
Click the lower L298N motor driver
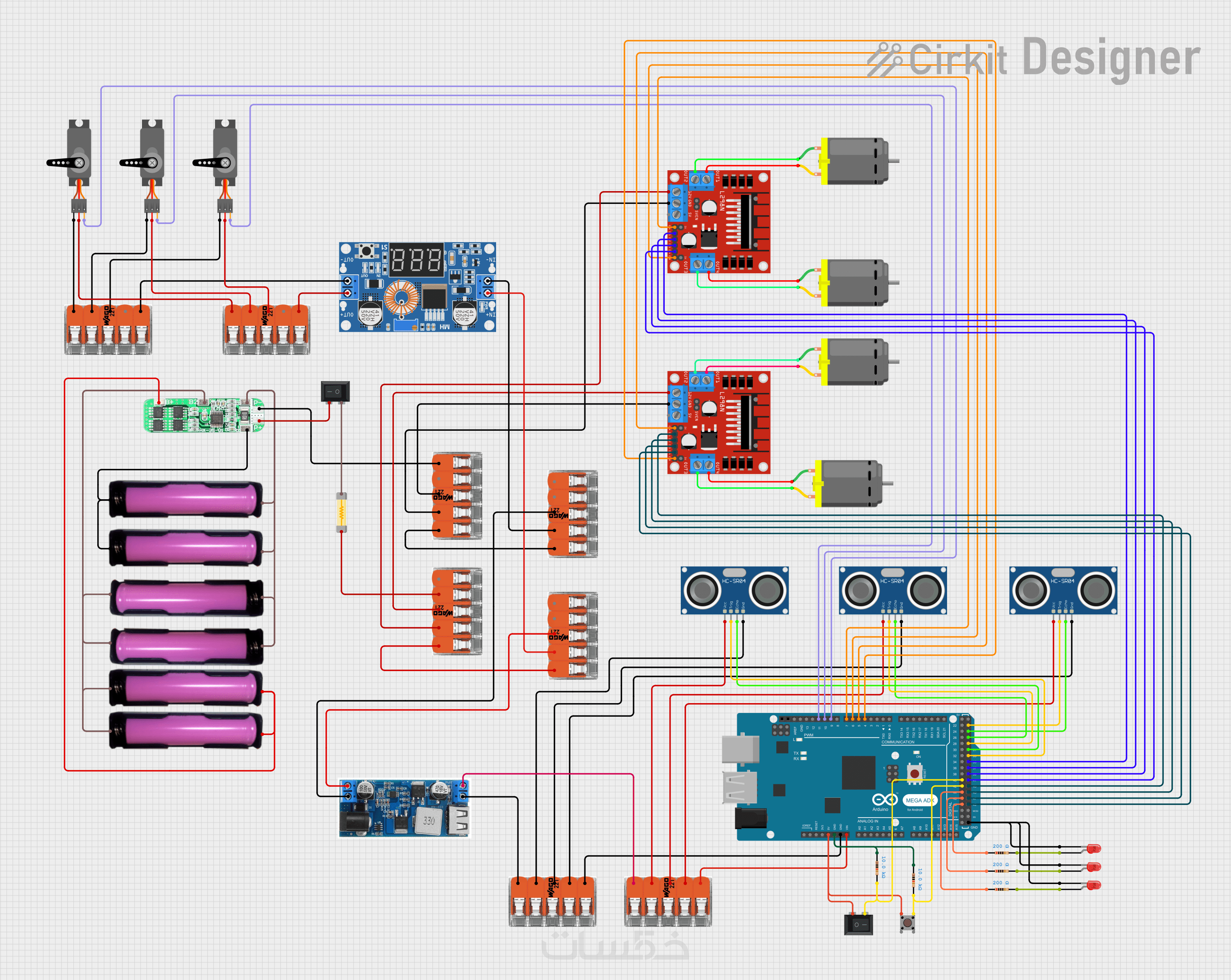pos(719,423)
